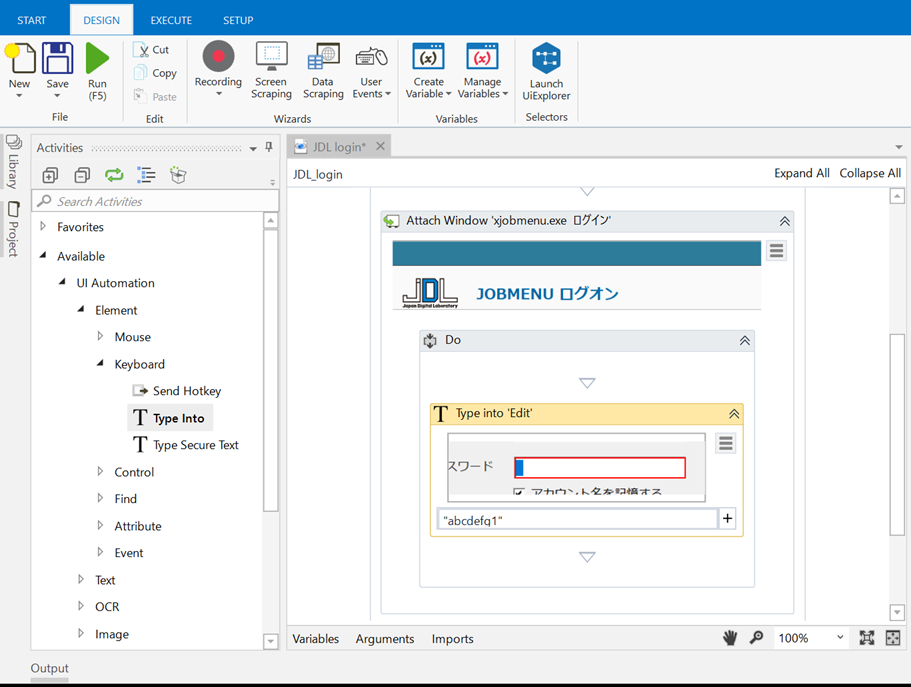Click the text field containing "abcdefg1"
This screenshot has height=687, width=911.
577,520
